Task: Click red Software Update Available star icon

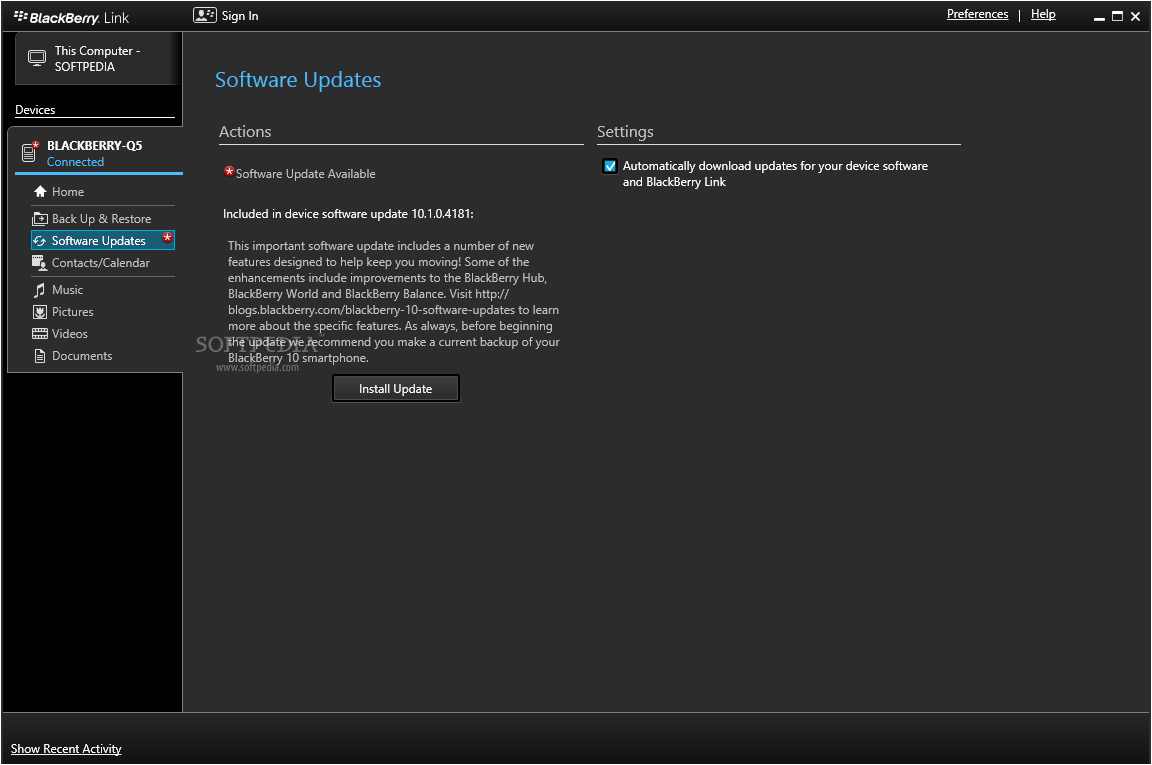Action: click(x=229, y=171)
